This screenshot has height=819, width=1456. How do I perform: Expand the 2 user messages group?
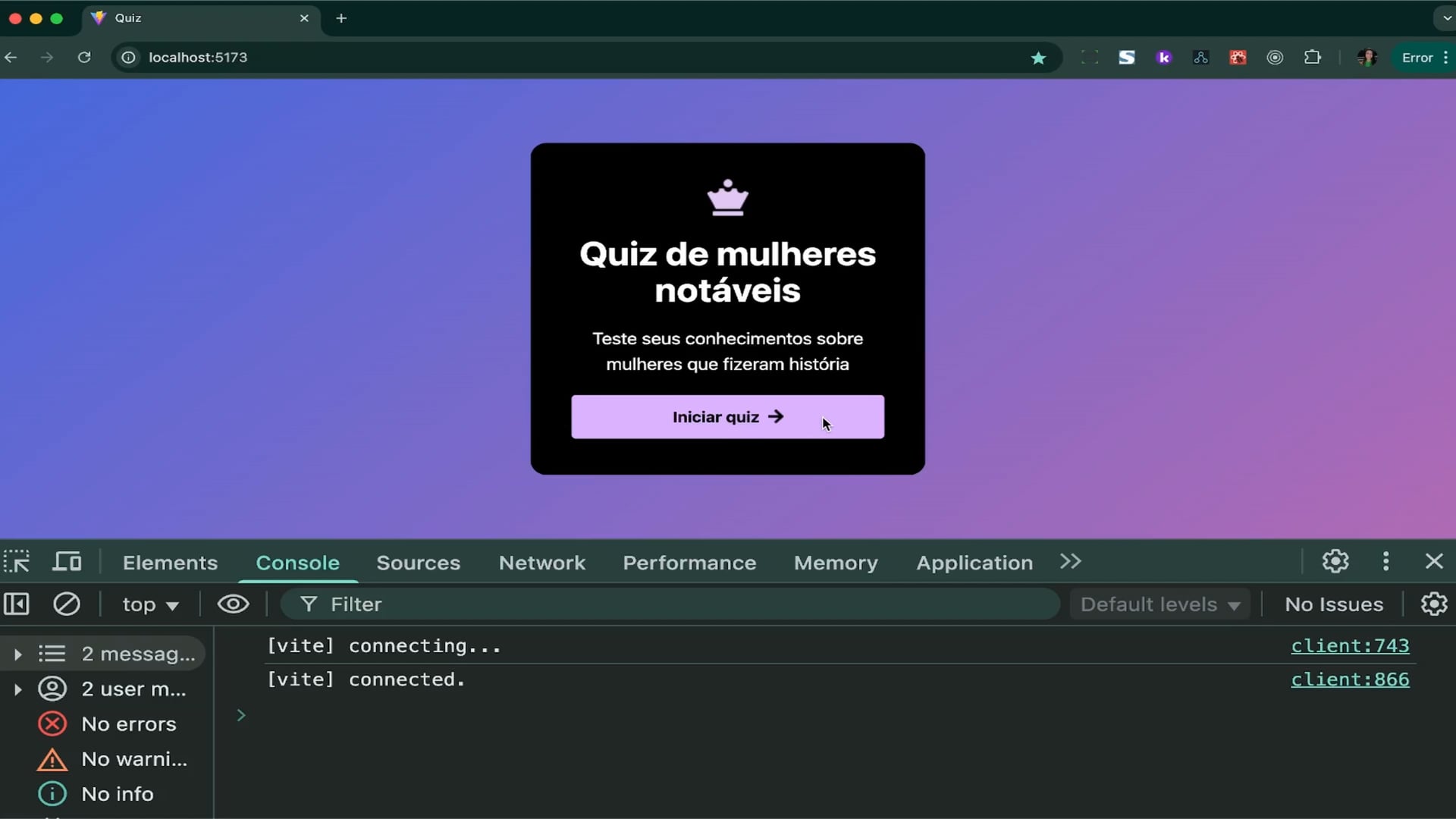tap(18, 689)
